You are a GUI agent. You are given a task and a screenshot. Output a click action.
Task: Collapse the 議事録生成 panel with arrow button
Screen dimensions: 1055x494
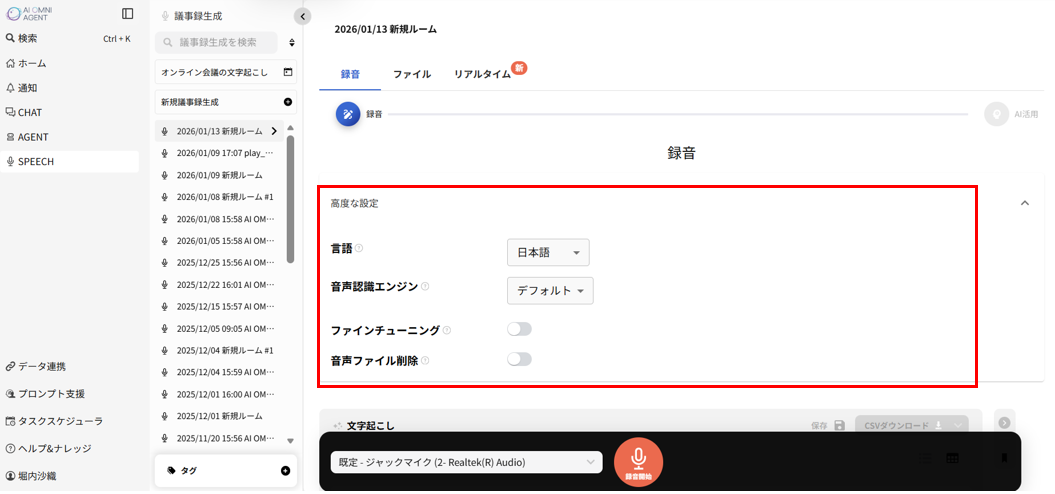303,16
